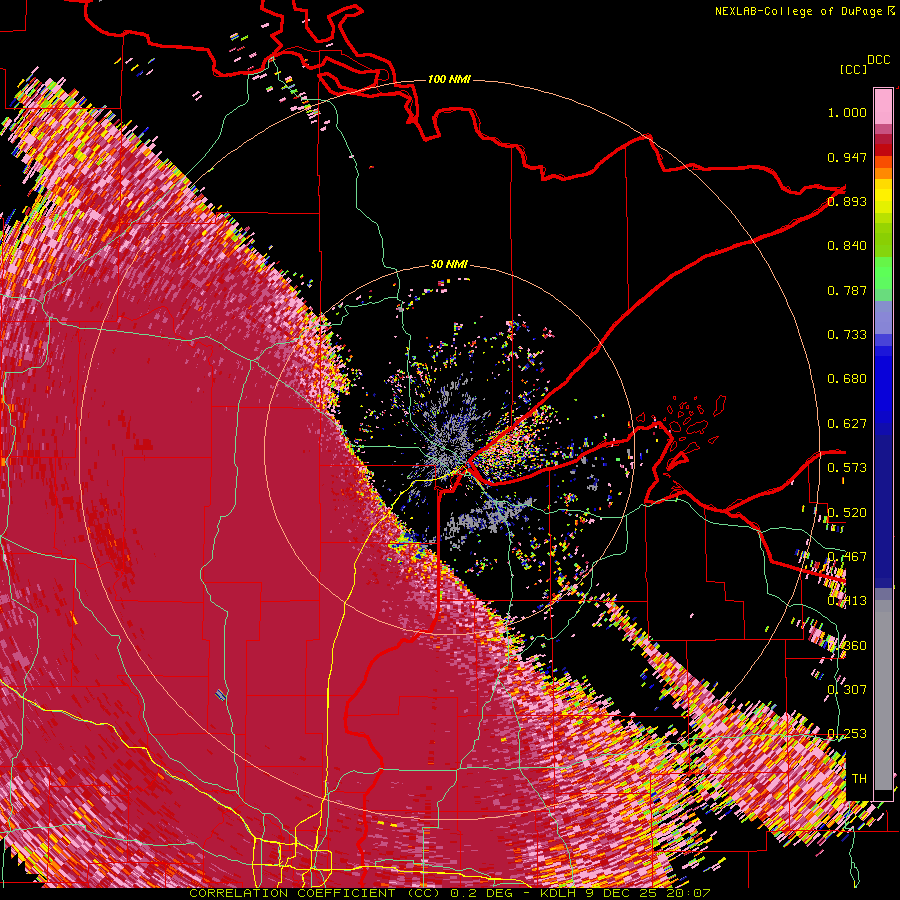Click the 0.893 color scale value
Viewport: 900px width, 900px height.
coord(847,201)
